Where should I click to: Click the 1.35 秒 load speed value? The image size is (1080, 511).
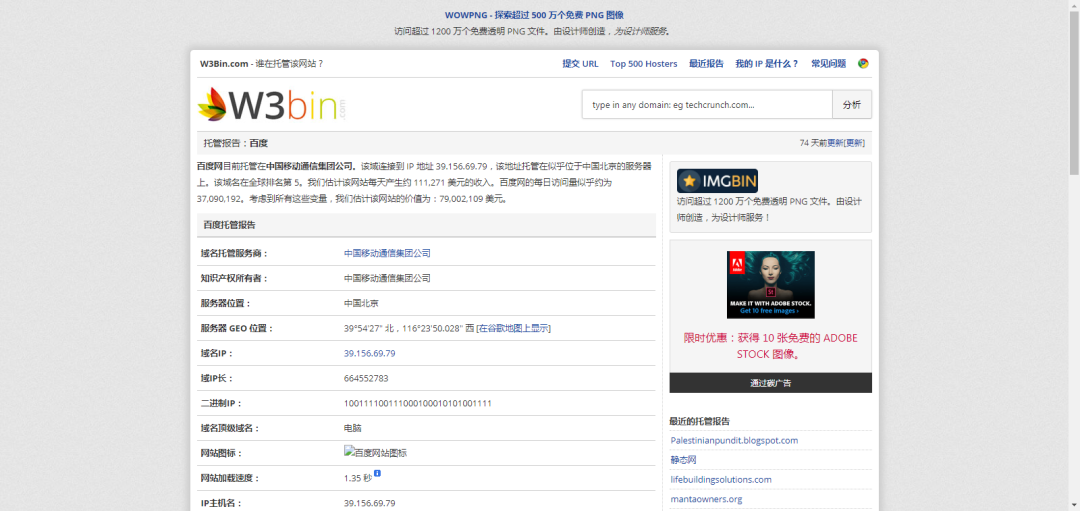pos(357,478)
